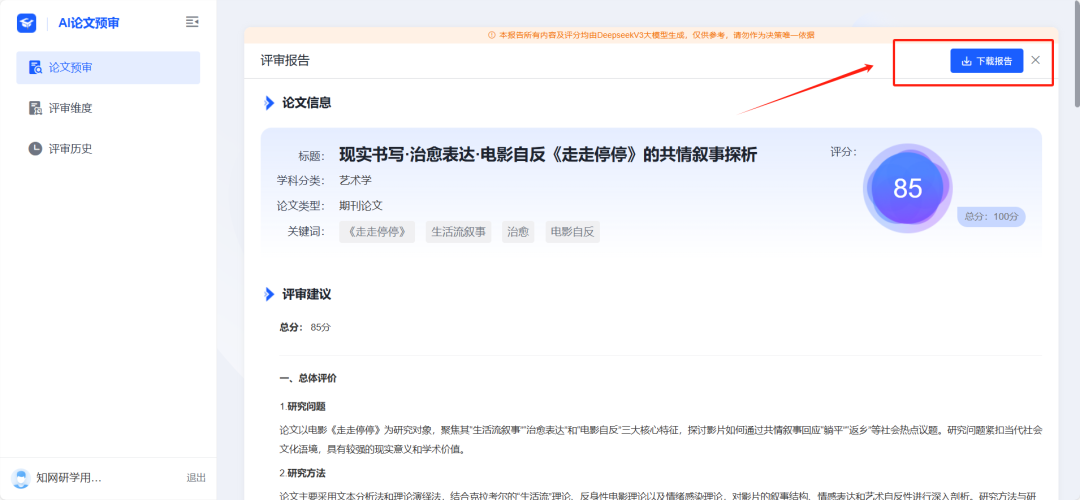Viewport: 1080px width, 500px height.
Task: Click the AI论文预审 graduation cap logo
Action: click(27, 22)
